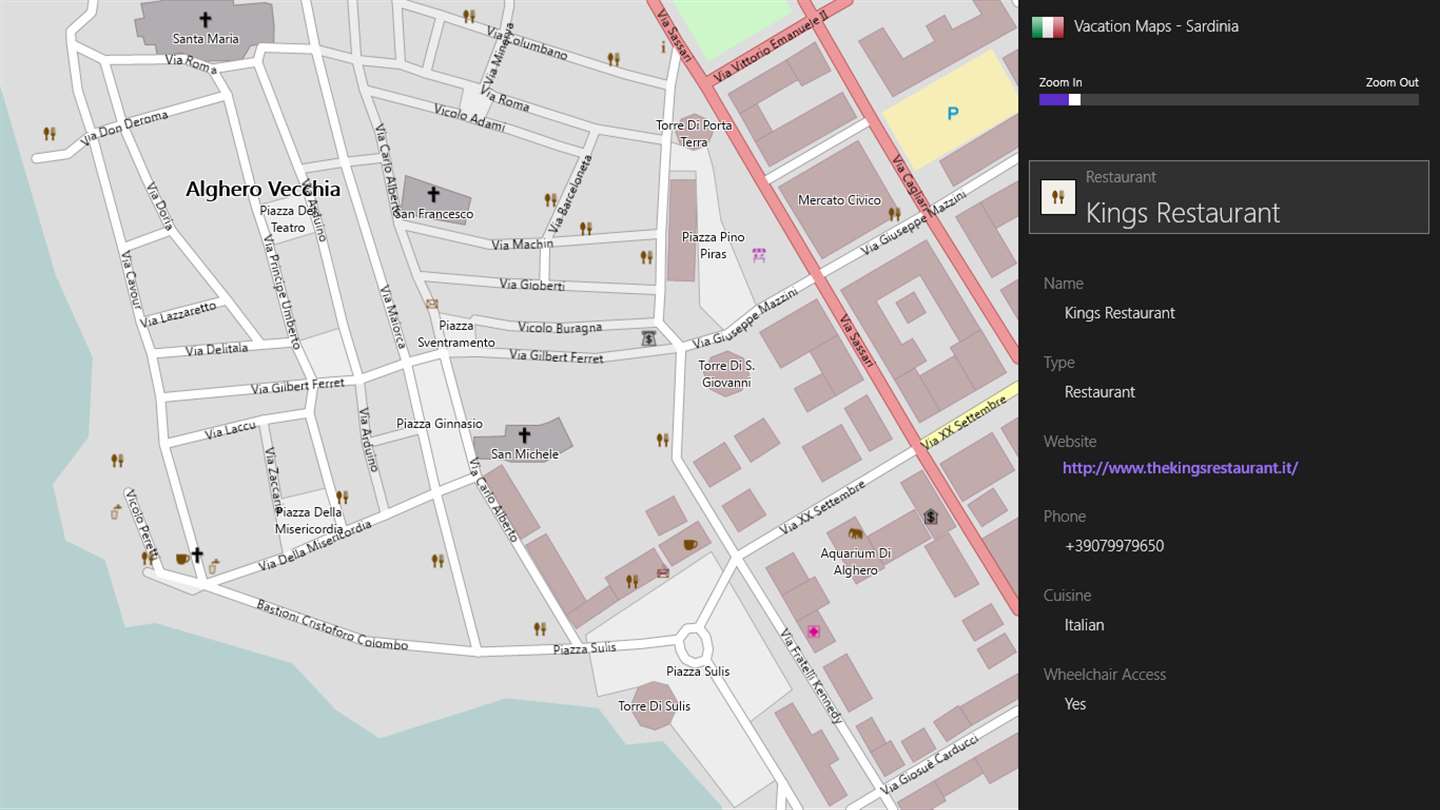This screenshot has width=1440, height=810.
Task: Click the pink pharmacy cross icon
Action: click(814, 632)
